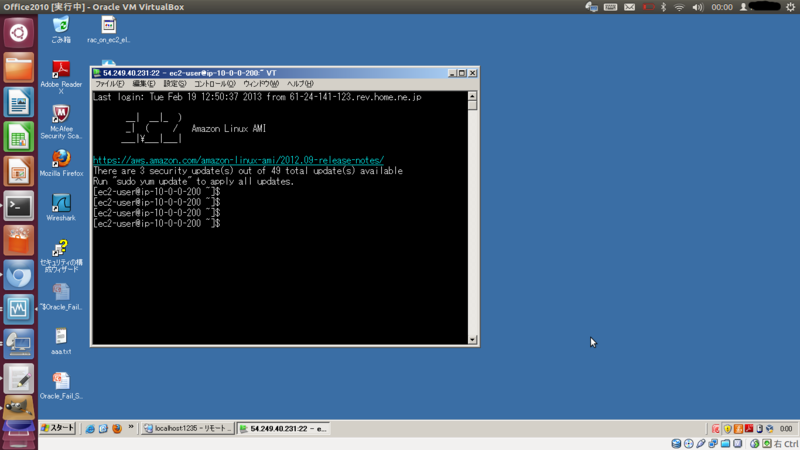Viewport: 800px width, 450px height.
Task: Click VirtualBox shared folders status icon
Action: tap(726, 443)
